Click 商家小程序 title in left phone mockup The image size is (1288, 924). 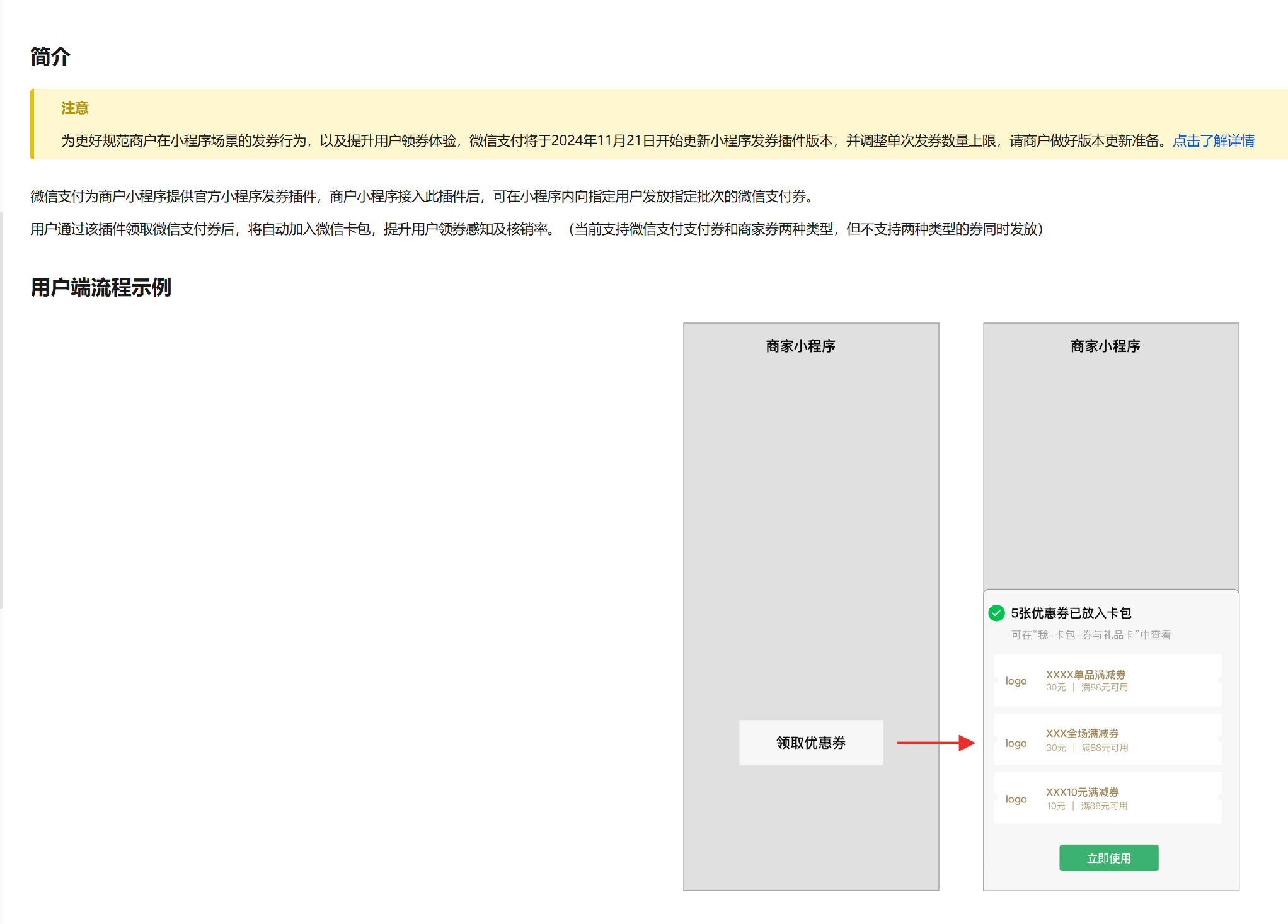800,346
